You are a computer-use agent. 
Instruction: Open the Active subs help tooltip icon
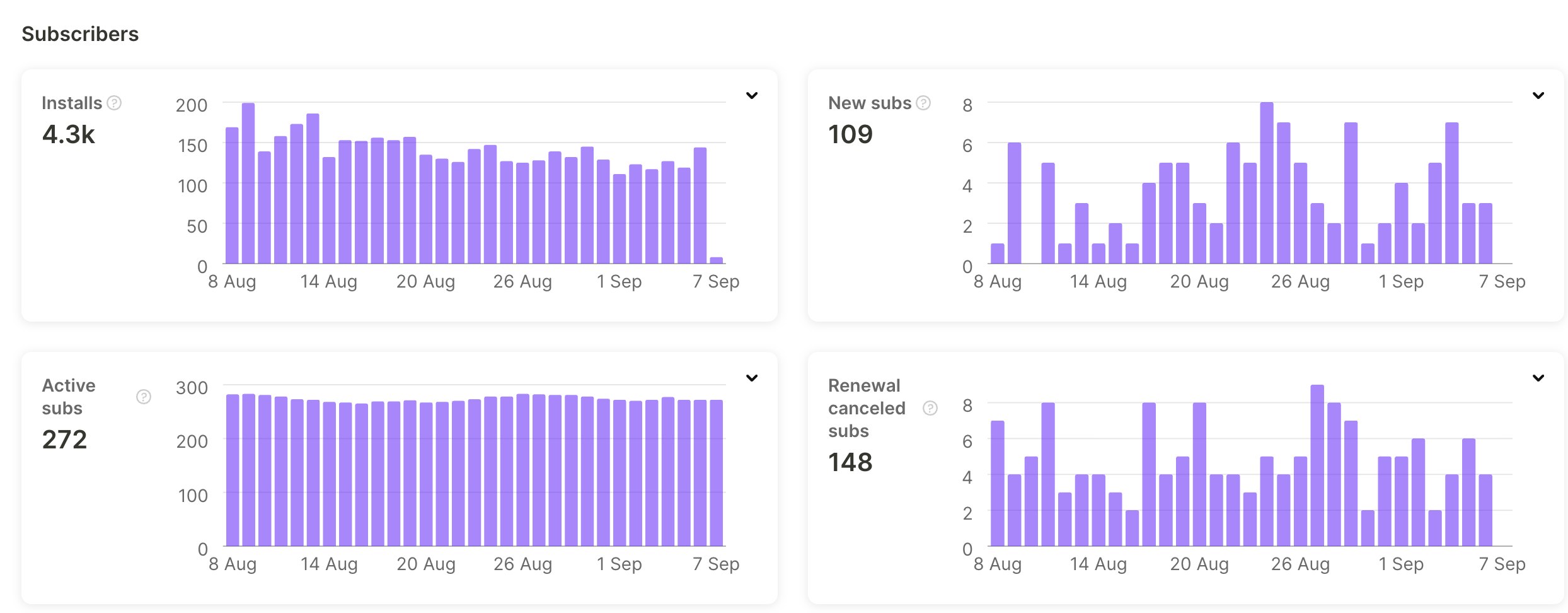pos(144,397)
